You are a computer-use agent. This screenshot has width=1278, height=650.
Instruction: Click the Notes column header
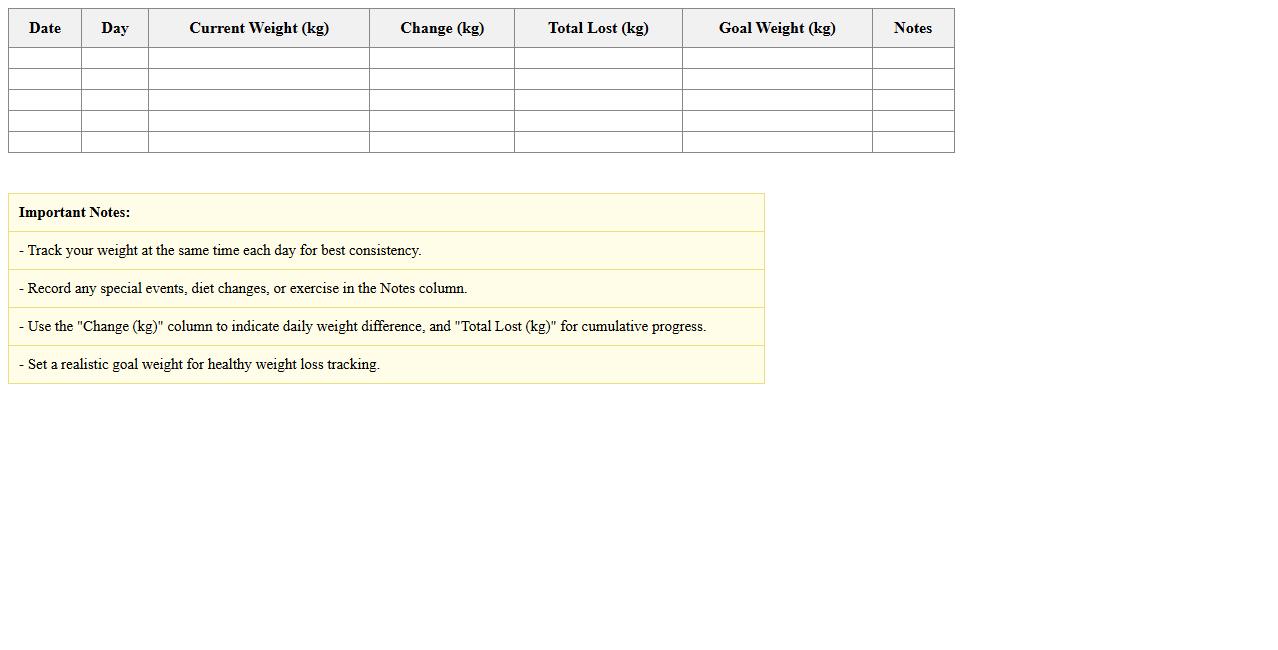913,28
